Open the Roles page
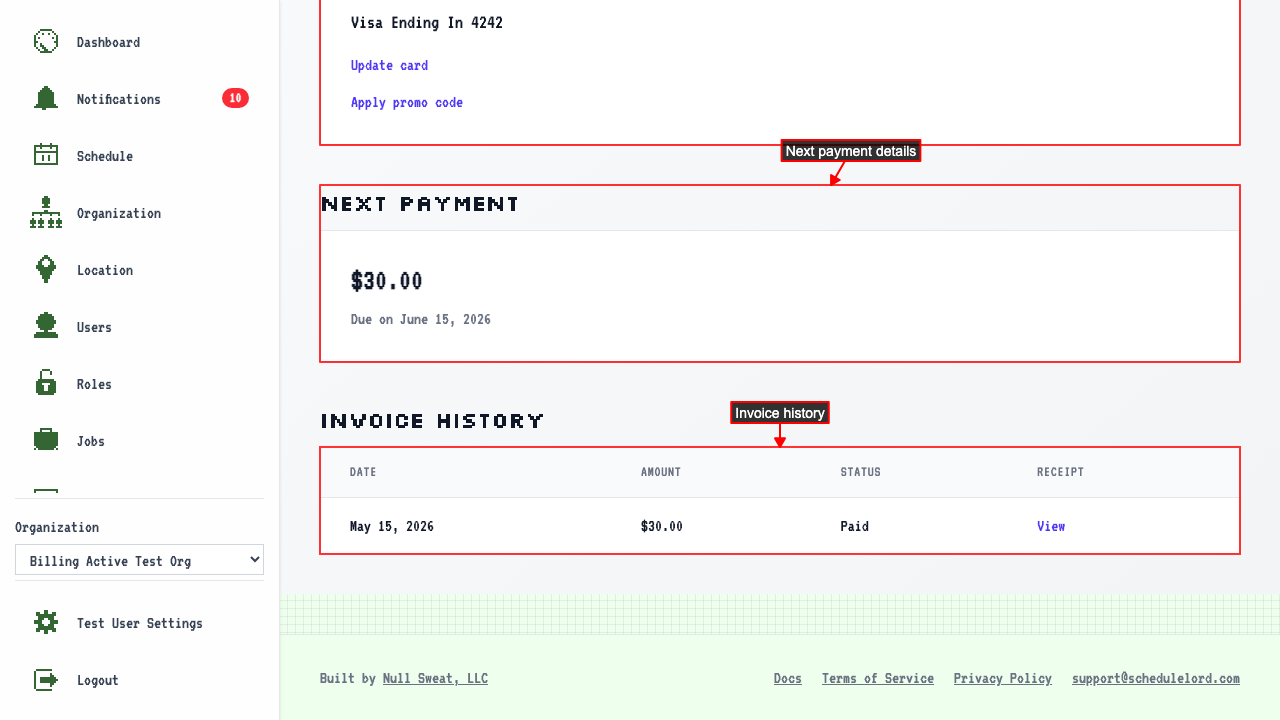The width and height of the screenshot is (1280, 720). (x=94, y=384)
